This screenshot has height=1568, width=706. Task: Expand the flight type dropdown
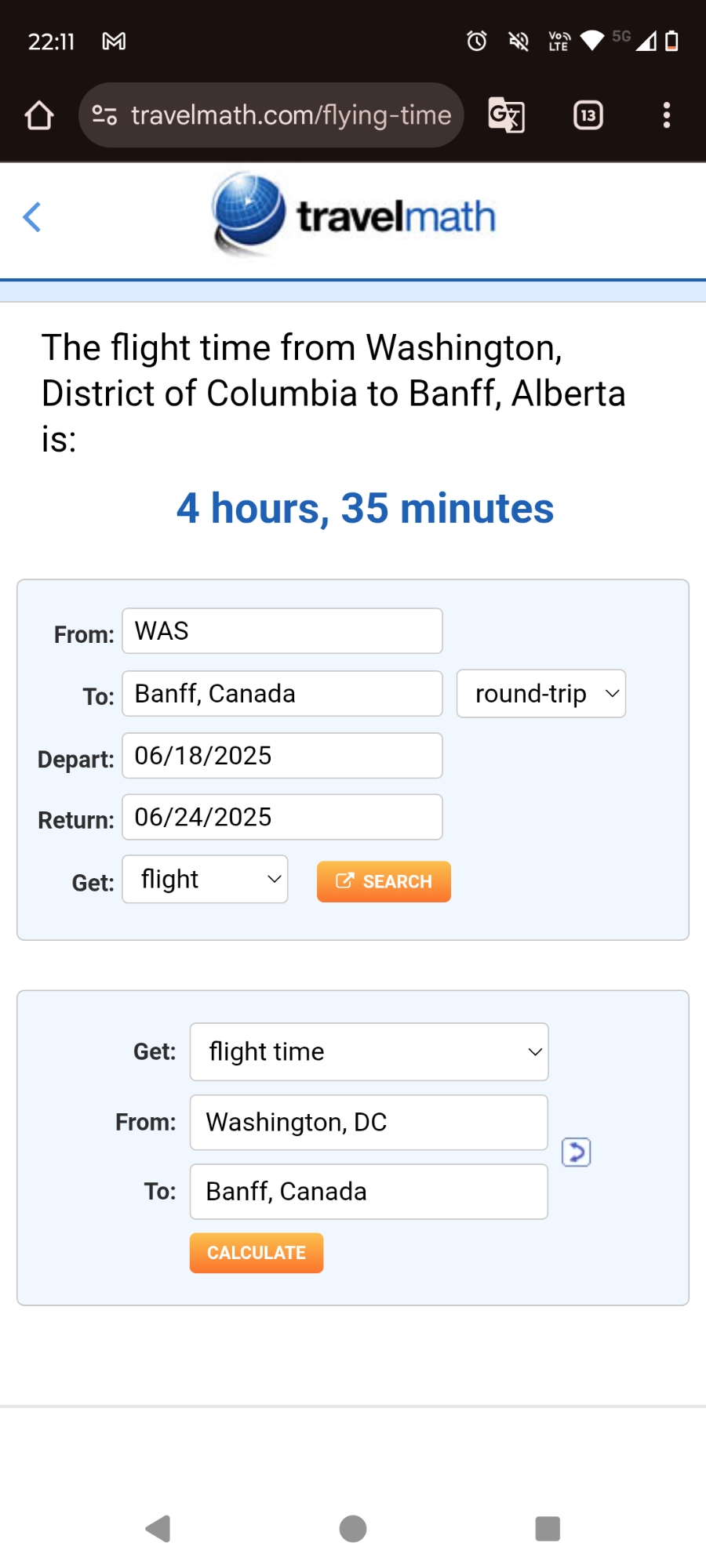(206, 880)
